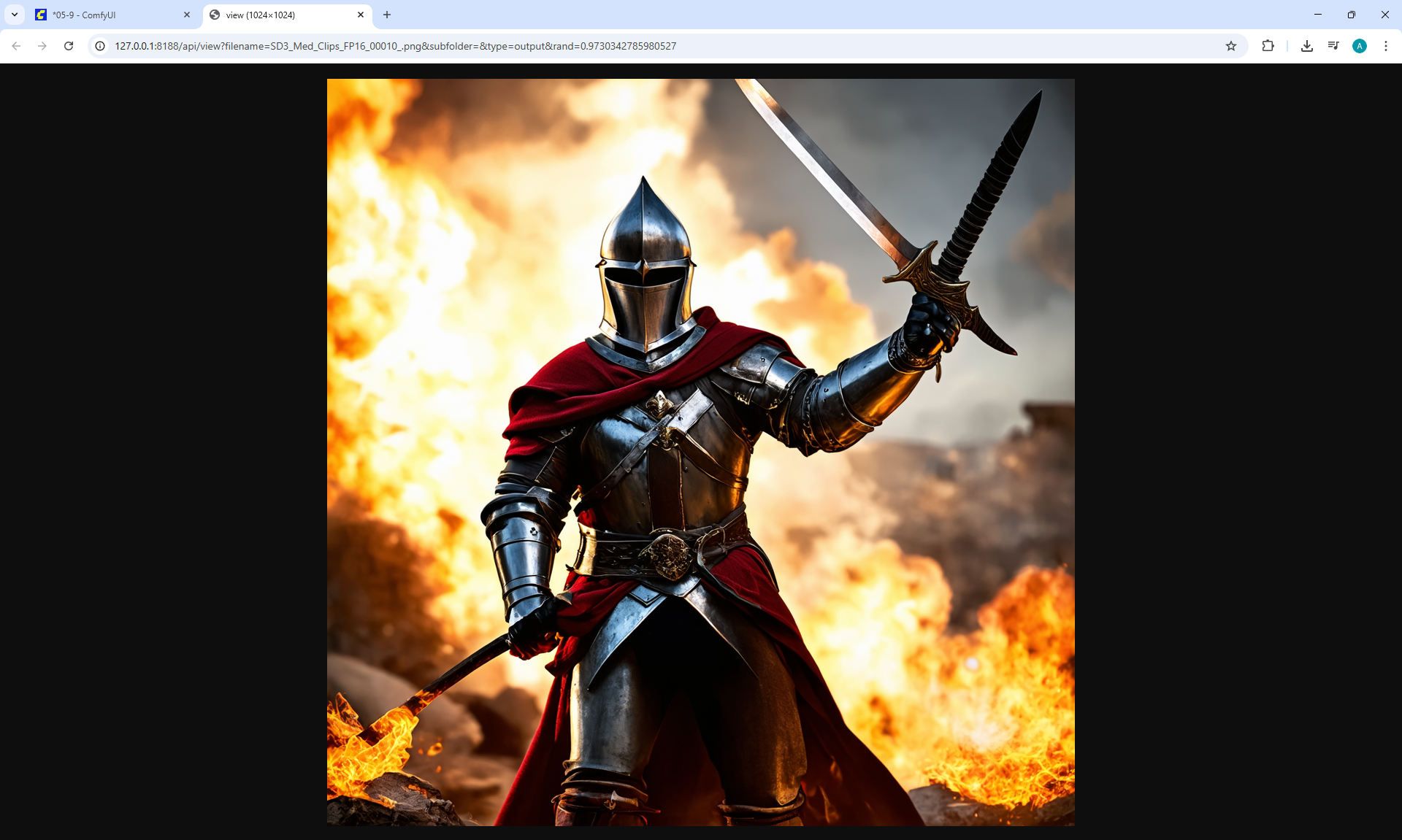Open the profile avatar menu
Screen dimensions: 1402x840
(x=1360, y=46)
